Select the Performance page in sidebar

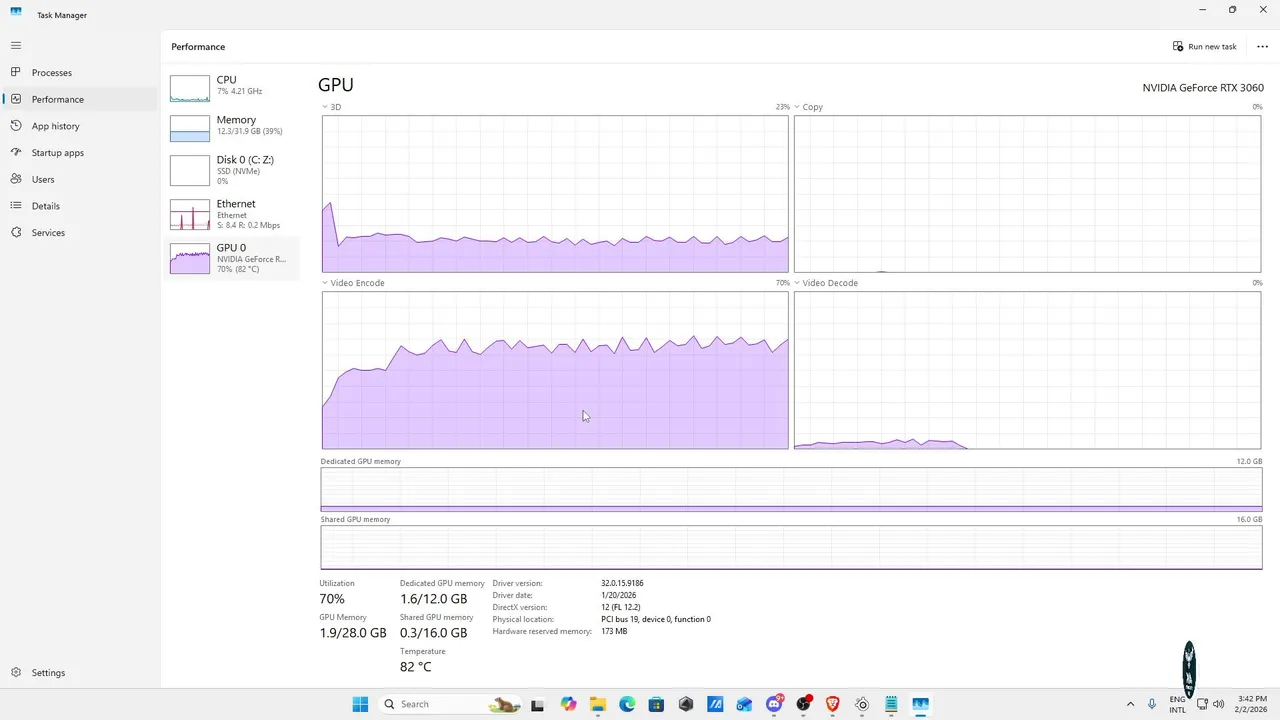pyautogui.click(x=80, y=99)
